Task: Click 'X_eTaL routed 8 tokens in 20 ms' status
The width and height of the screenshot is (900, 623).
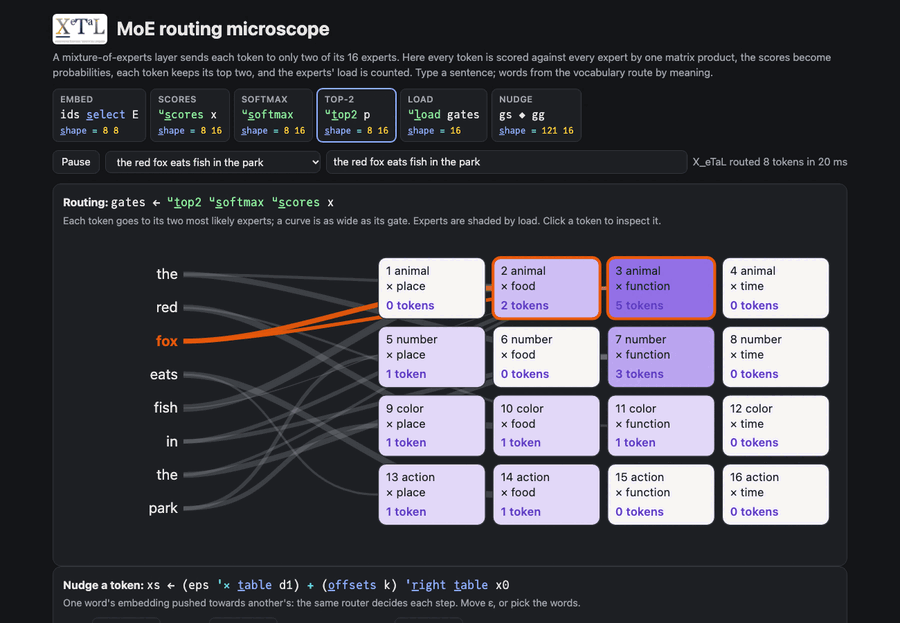Action: pyautogui.click(x=770, y=162)
